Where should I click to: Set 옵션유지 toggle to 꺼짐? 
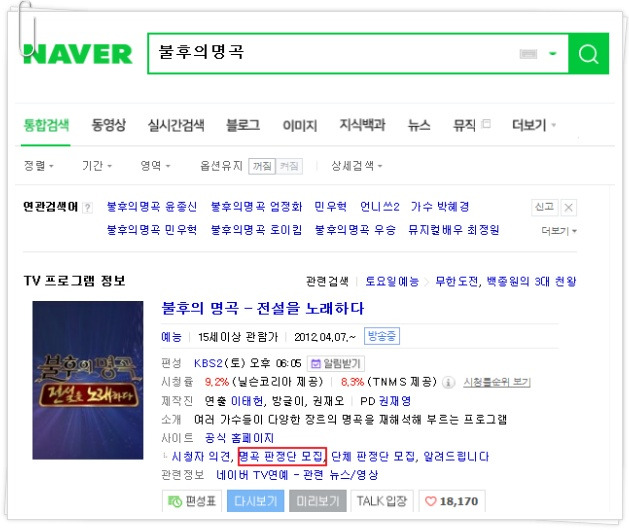tap(262, 166)
